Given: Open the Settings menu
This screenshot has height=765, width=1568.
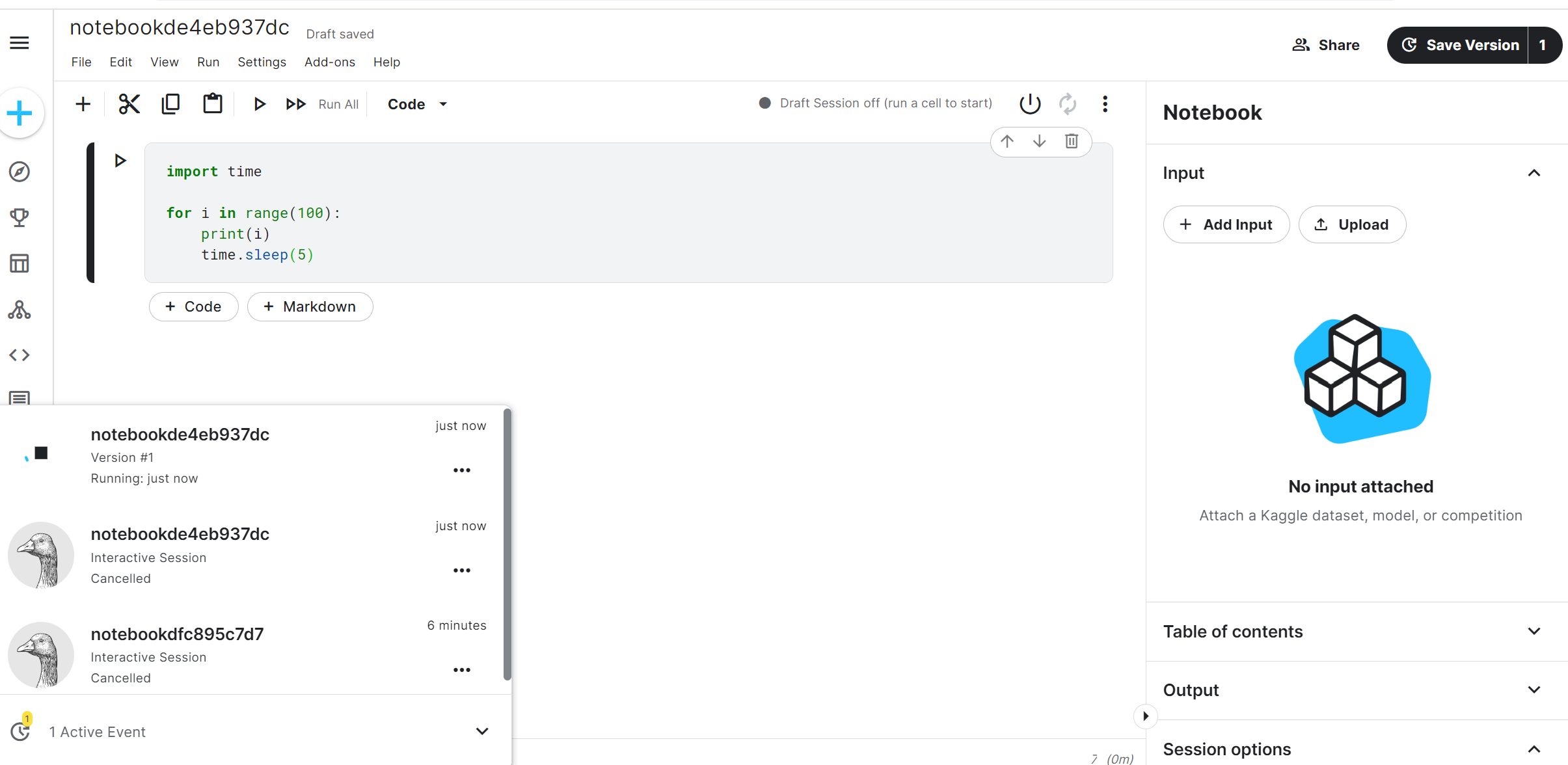Looking at the screenshot, I should pos(262,62).
